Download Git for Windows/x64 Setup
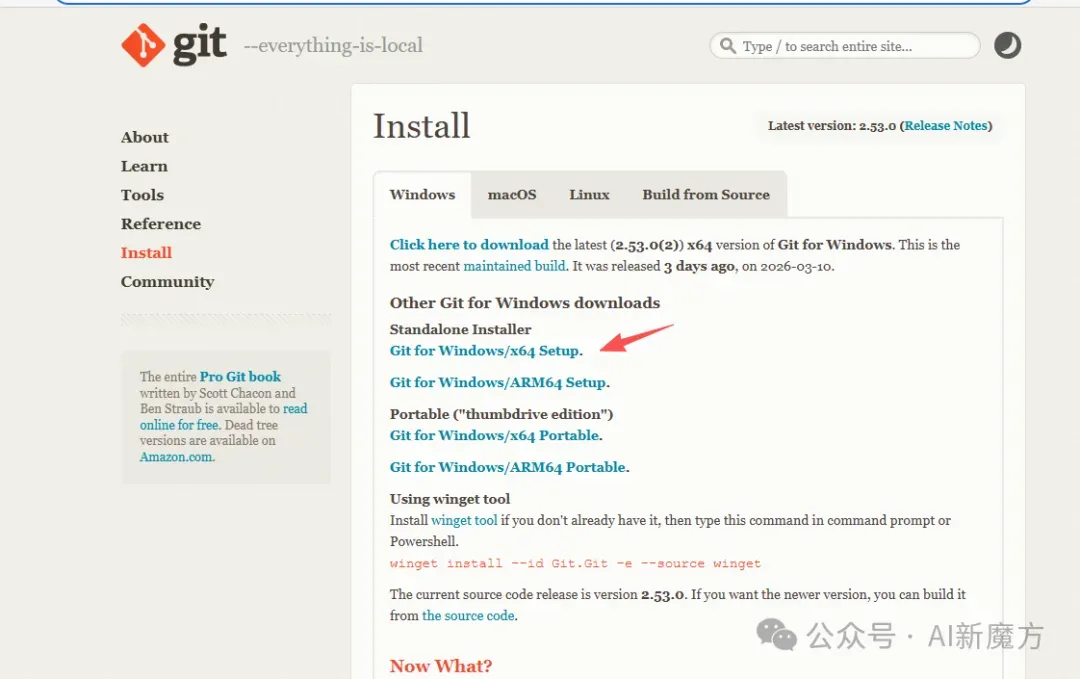 pyautogui.click(x=485, y=351)
